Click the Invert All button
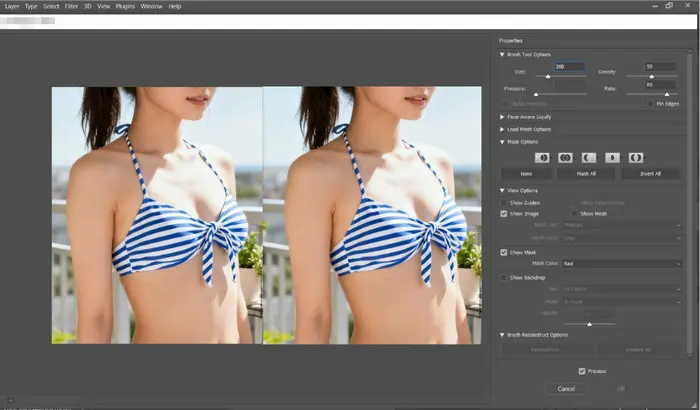Screen dimensions: 700x410 click(x=650, y=174)
